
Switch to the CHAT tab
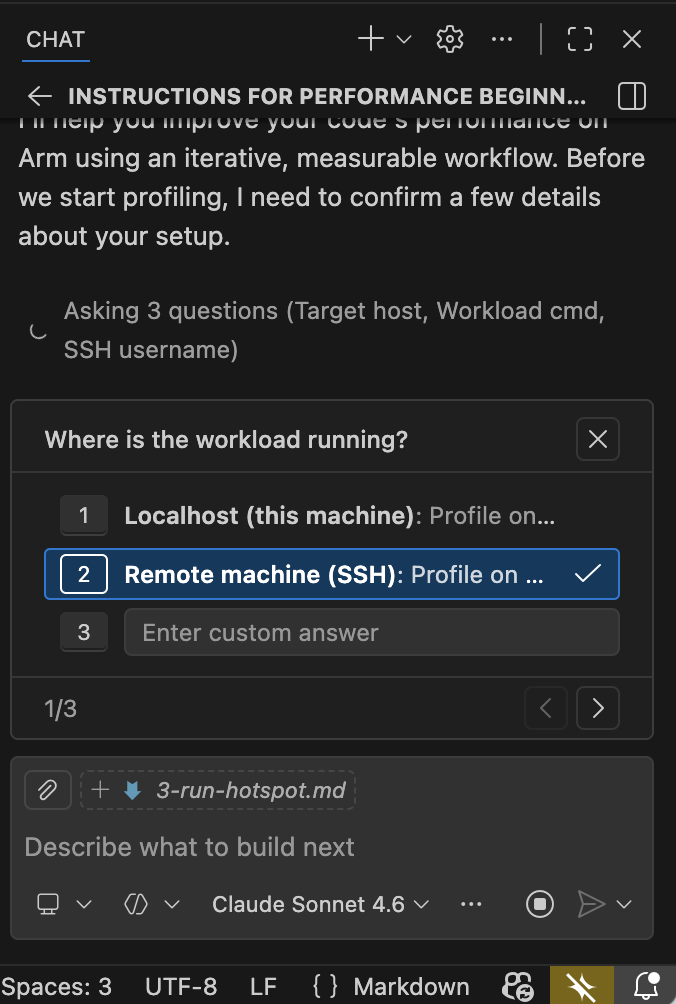pyautogui.click(x=55, y=39)
